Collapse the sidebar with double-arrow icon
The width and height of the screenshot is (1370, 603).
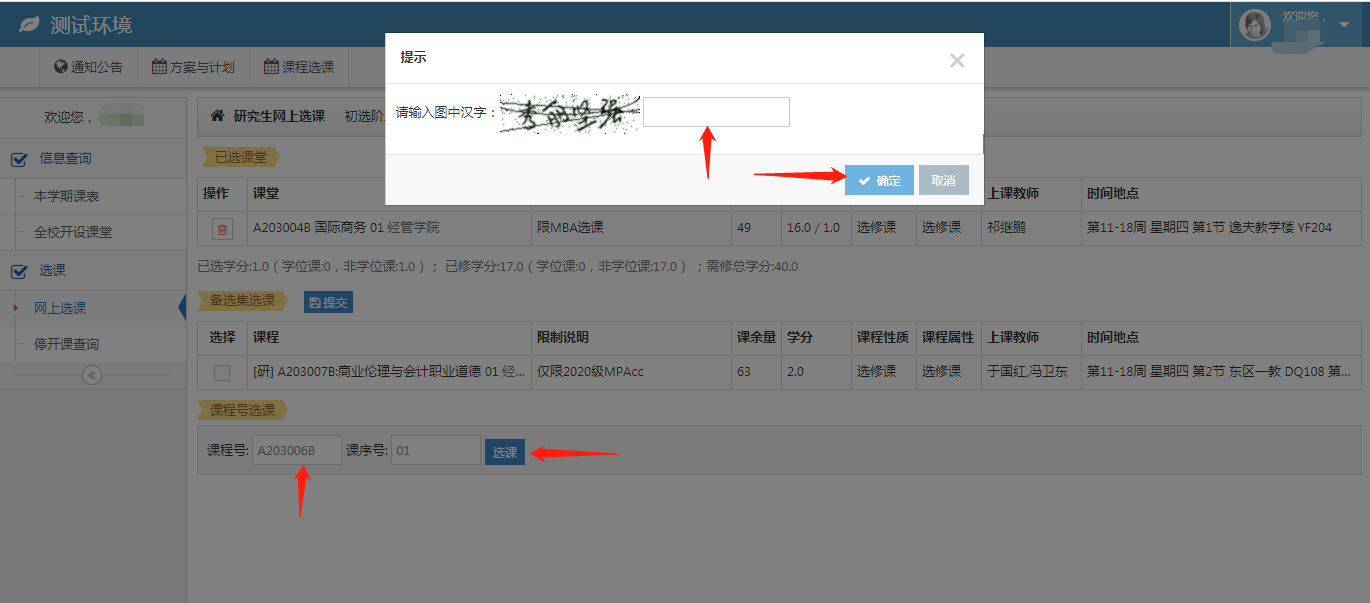[92, 375]
